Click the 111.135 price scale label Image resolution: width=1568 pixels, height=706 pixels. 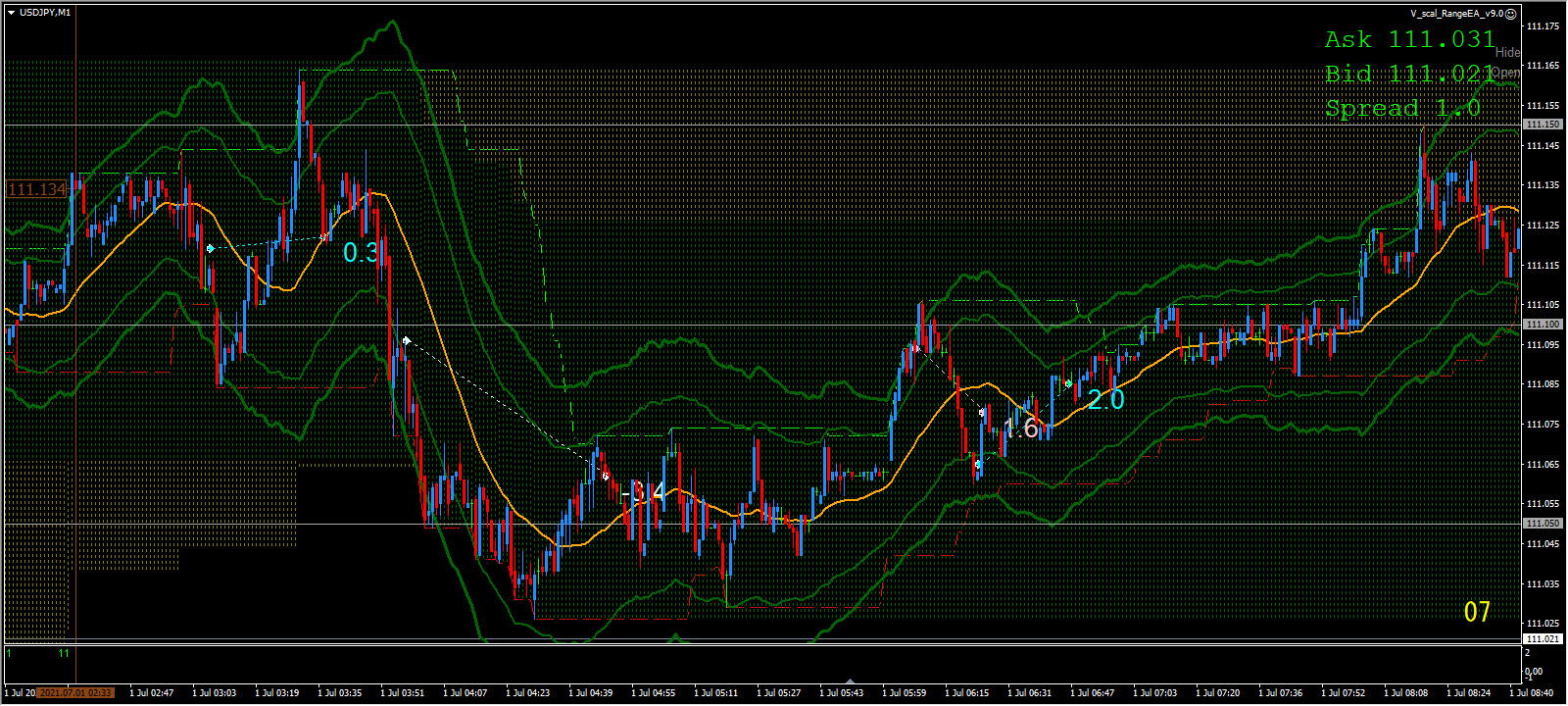pos(1543,185)
